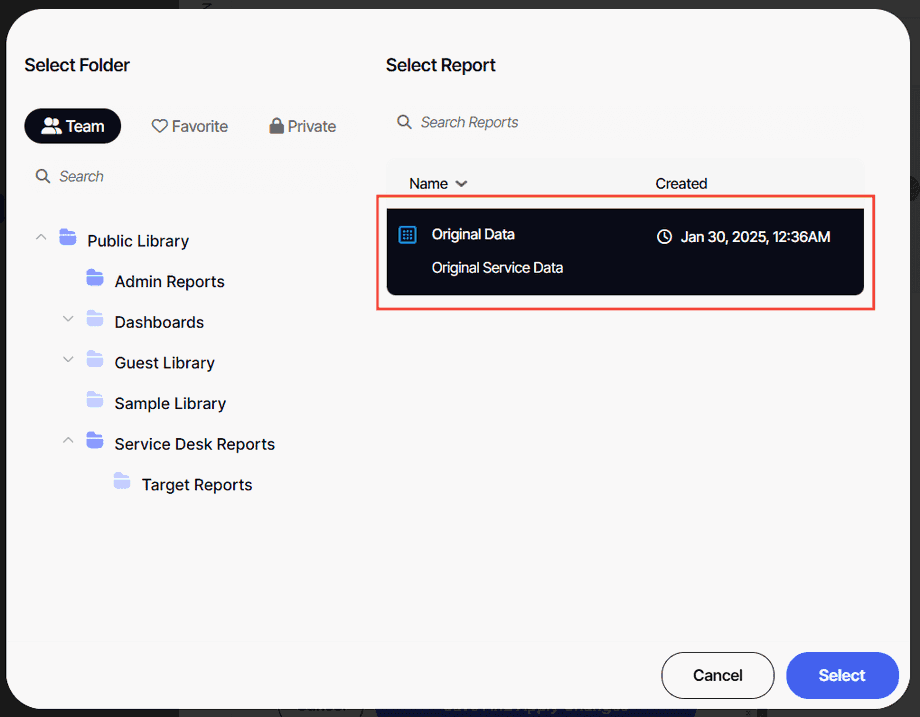Image resolution: width=920 pixels, height=717 pixels.
Task: Toggle the Private folder filter
Action: [x=302, y=125]
